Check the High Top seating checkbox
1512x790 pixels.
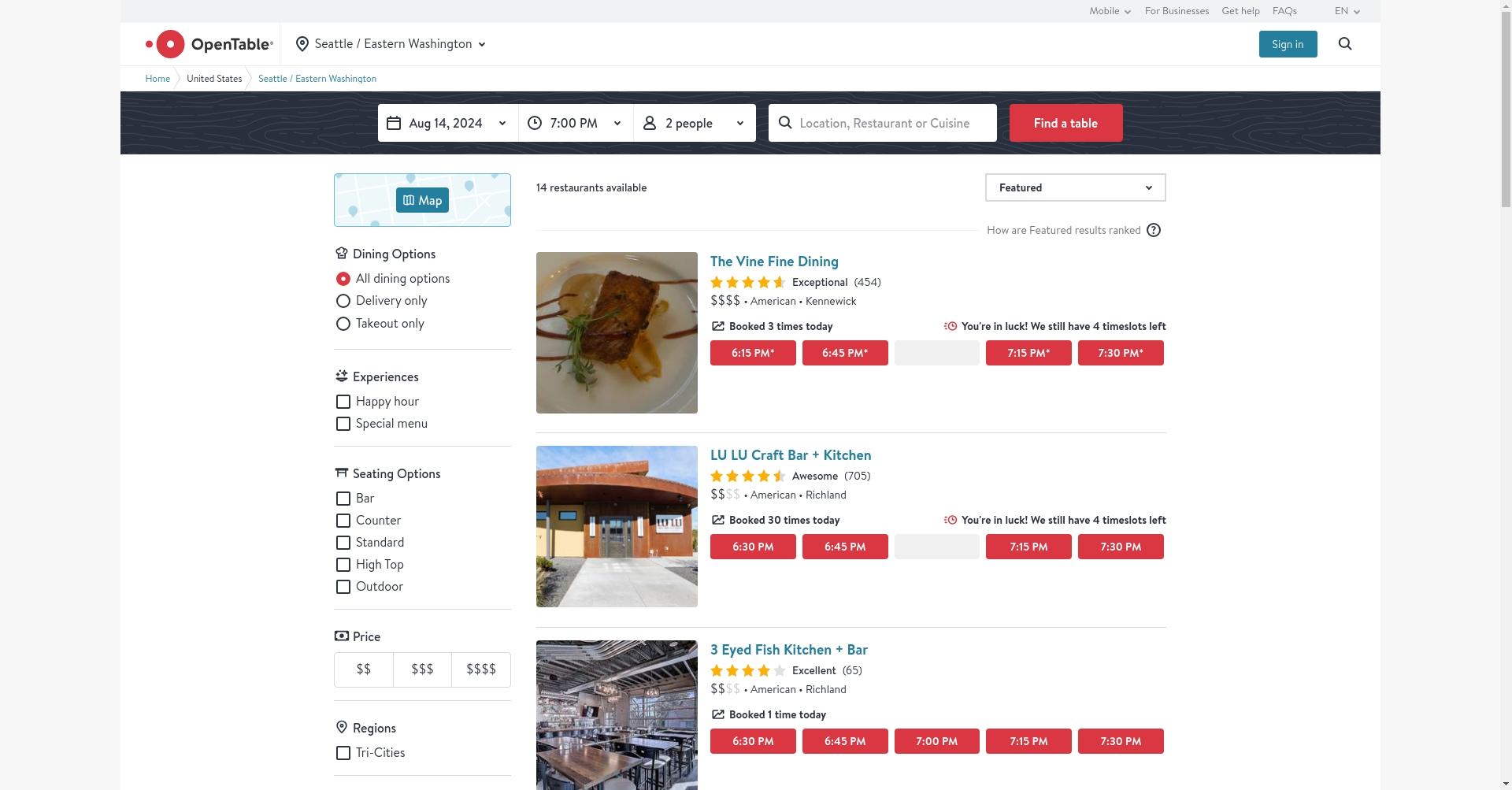(x=343, y=565)
